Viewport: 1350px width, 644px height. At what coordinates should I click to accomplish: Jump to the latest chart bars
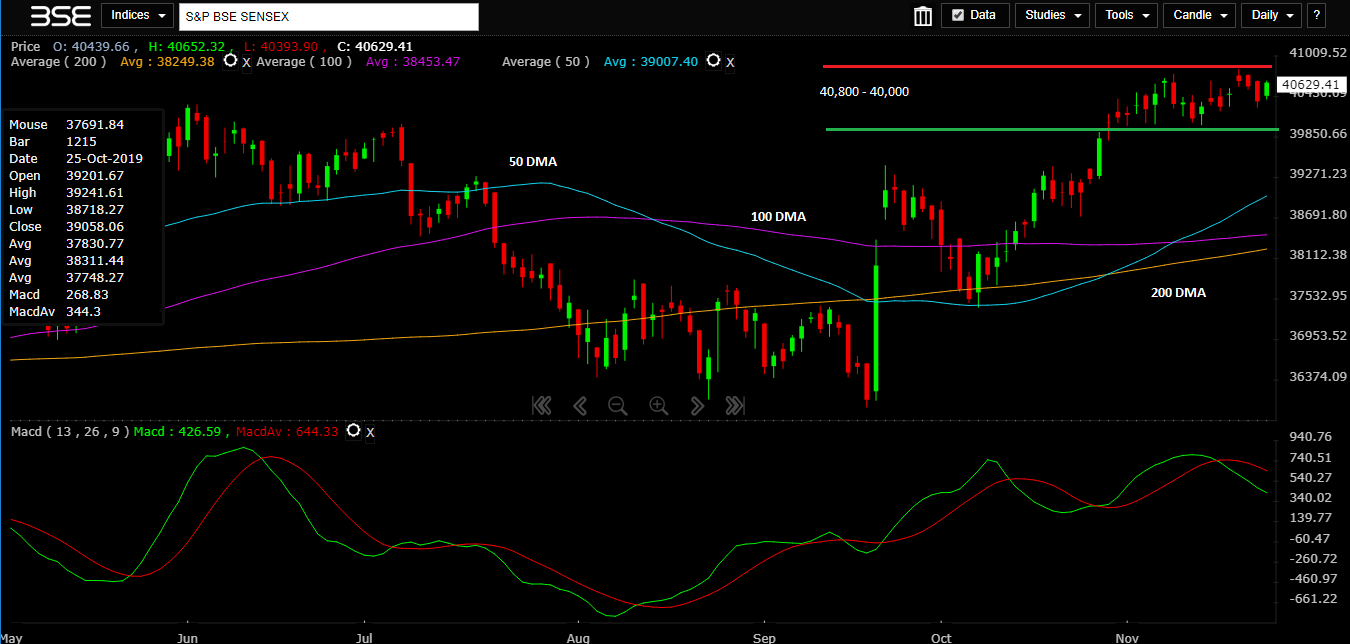point(735,405)
